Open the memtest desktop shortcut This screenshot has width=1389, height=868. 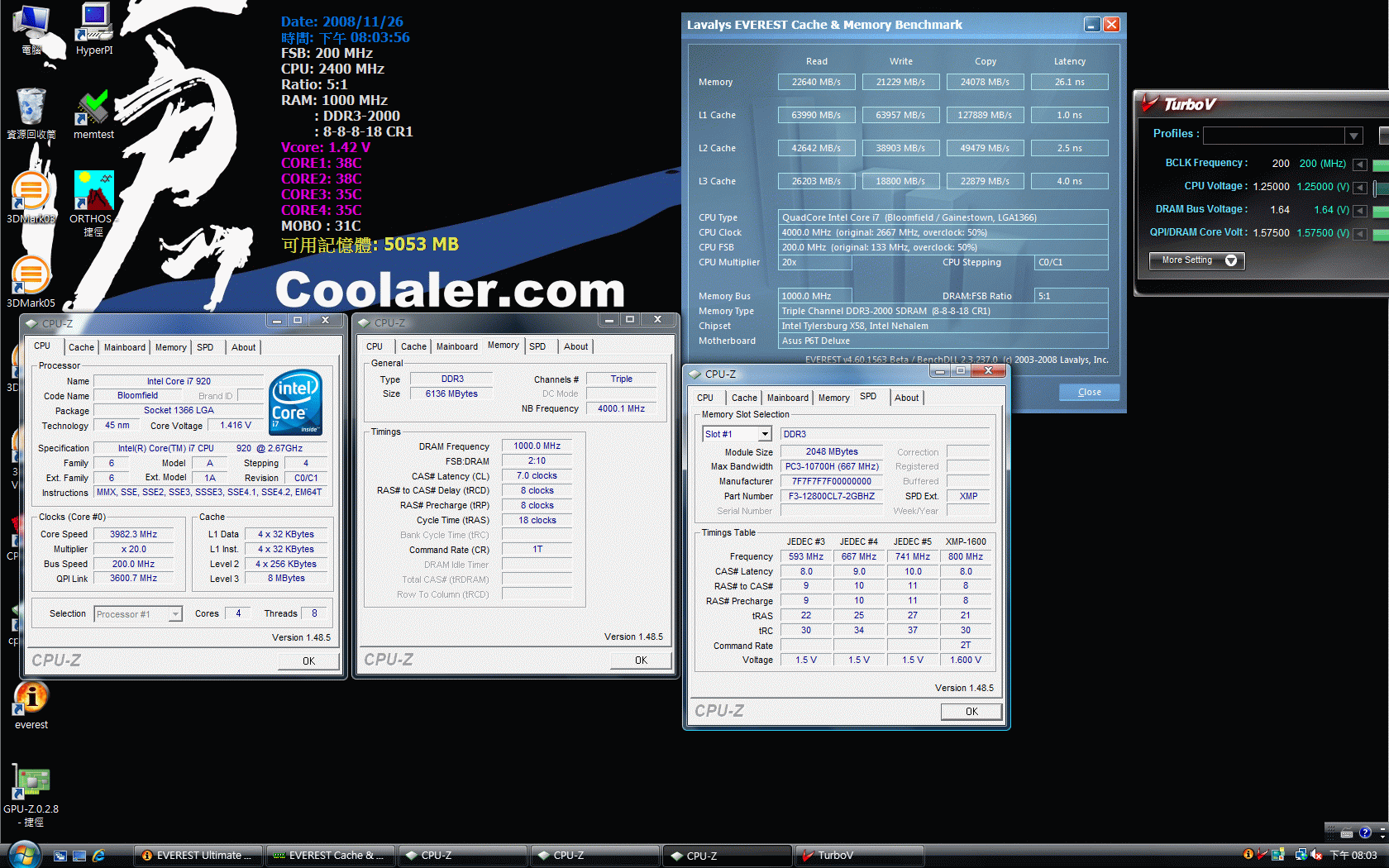(94, 113)
